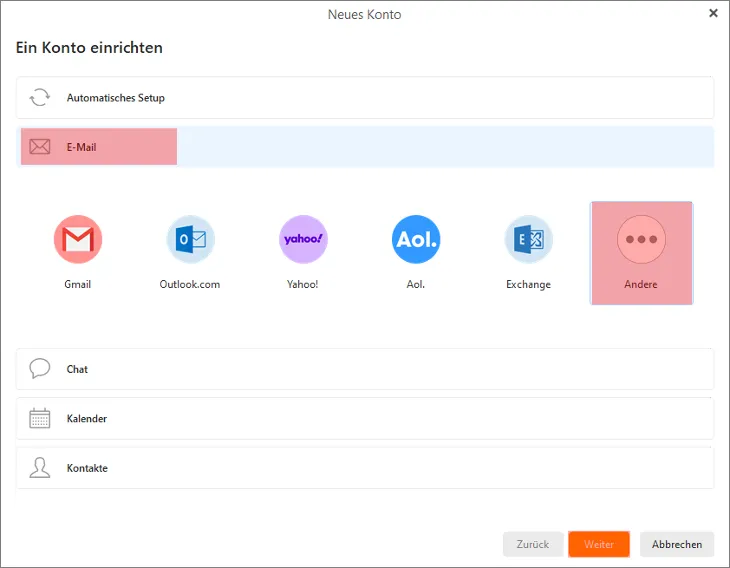Image resolution: width=730 pixels, height=568 pixels.
Task: Click the Yahoo! label text
Action: [303, 284]
